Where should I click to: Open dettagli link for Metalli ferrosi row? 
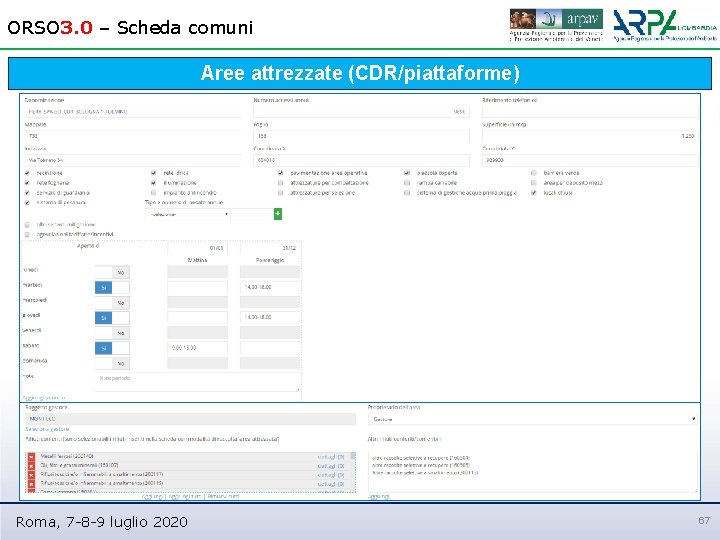[x=331, y=457]
